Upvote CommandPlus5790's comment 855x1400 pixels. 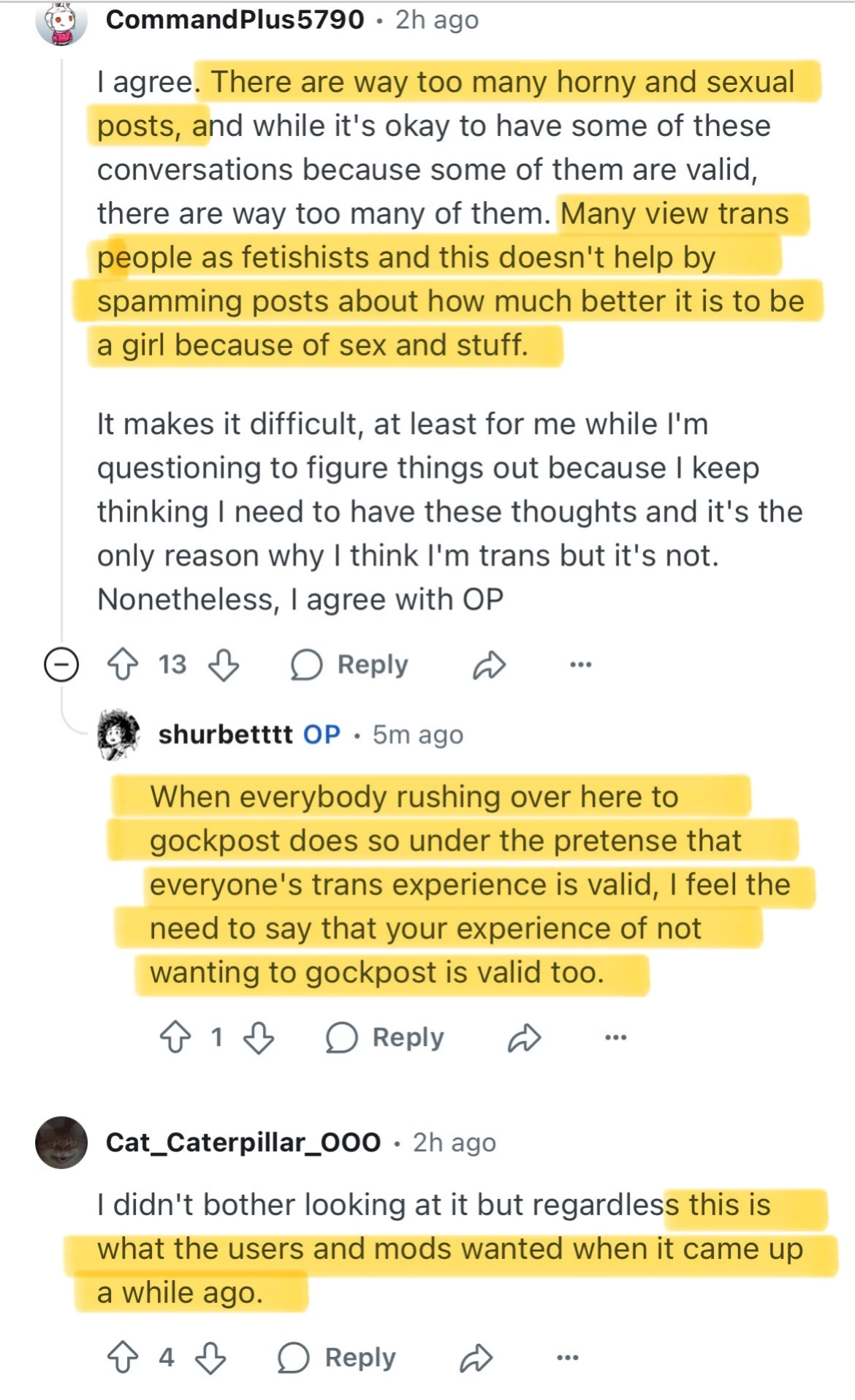[x=123, y=665]
